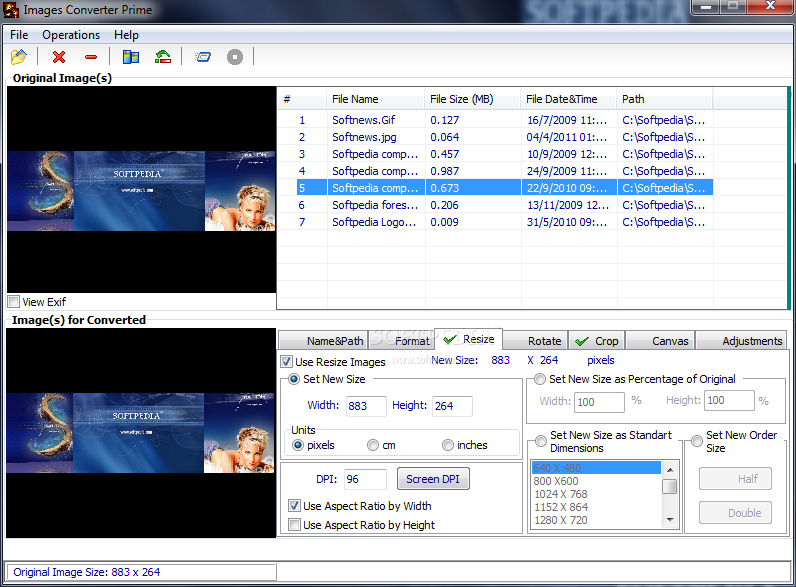Select Softnews.jpg file row

tap(495, 137)
